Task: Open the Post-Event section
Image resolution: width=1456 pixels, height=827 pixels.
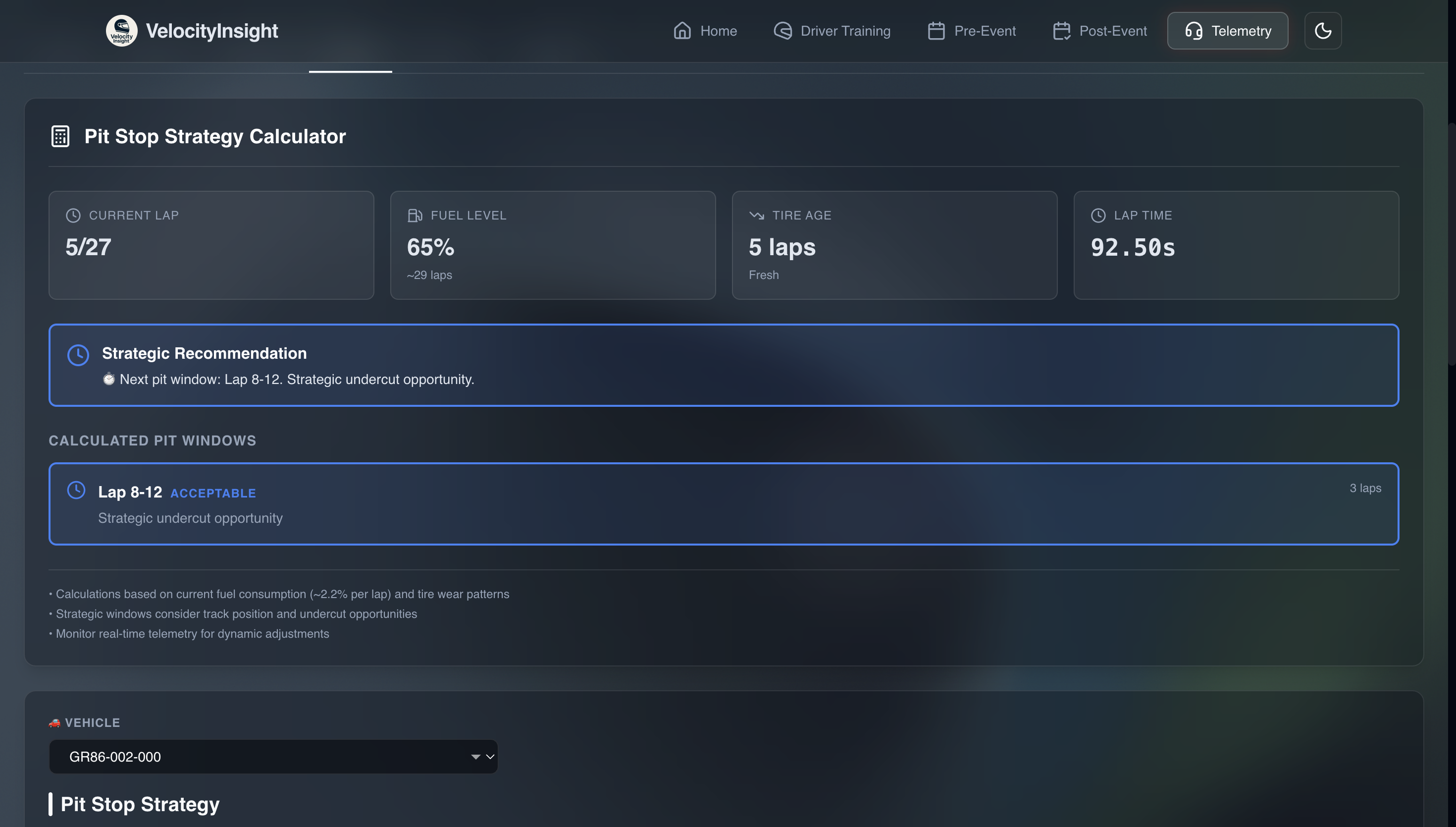Action: [1099, 31]
